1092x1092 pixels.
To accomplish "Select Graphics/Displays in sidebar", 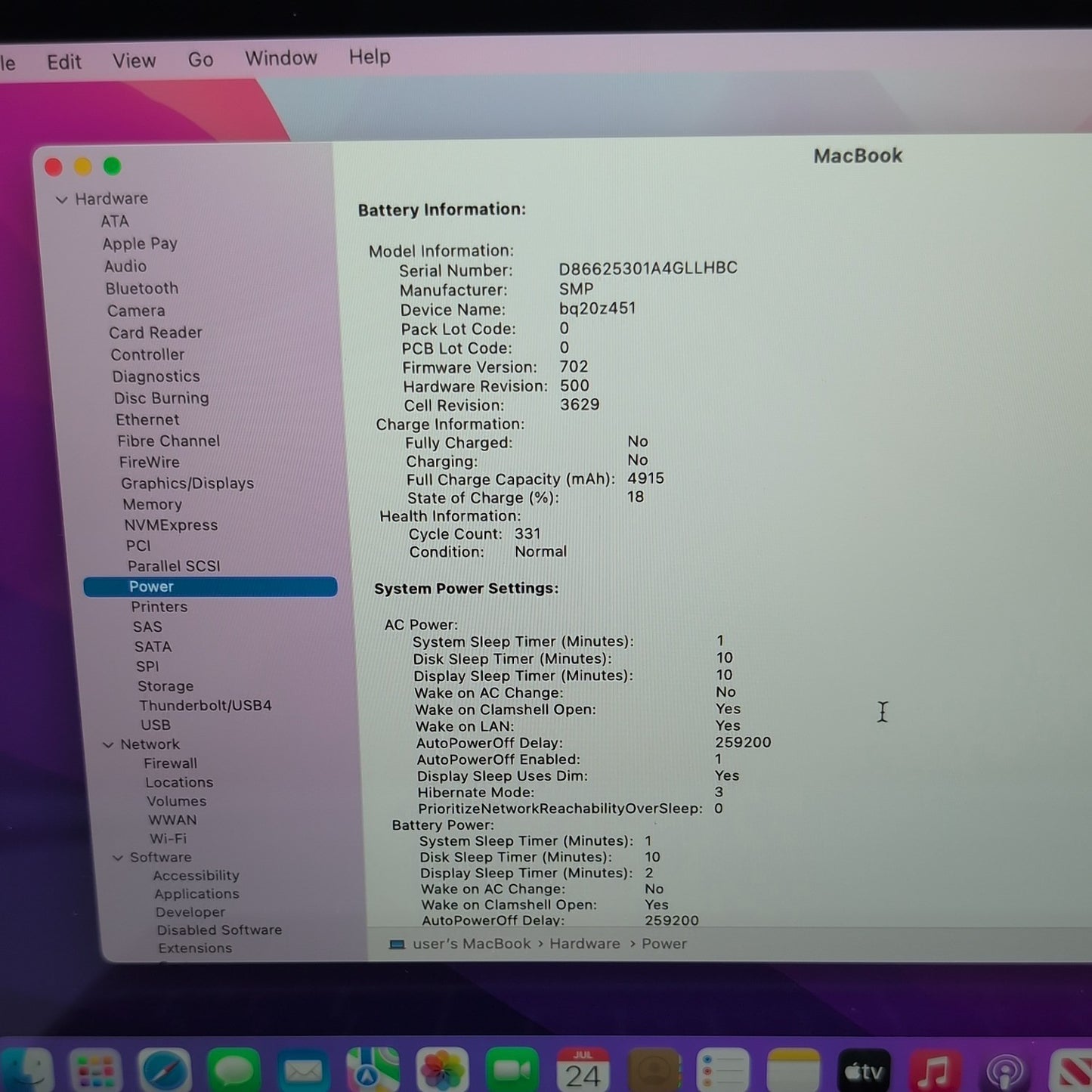I will [x=187, y=483].
